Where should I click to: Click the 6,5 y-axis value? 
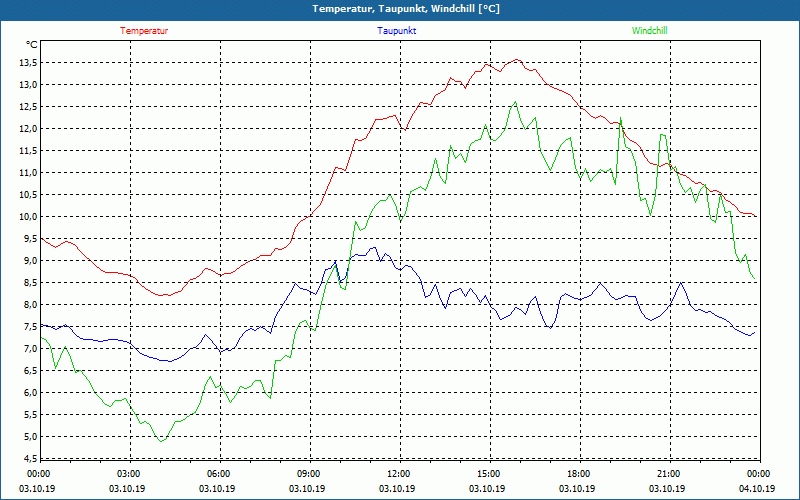click(x=30, y=370)
